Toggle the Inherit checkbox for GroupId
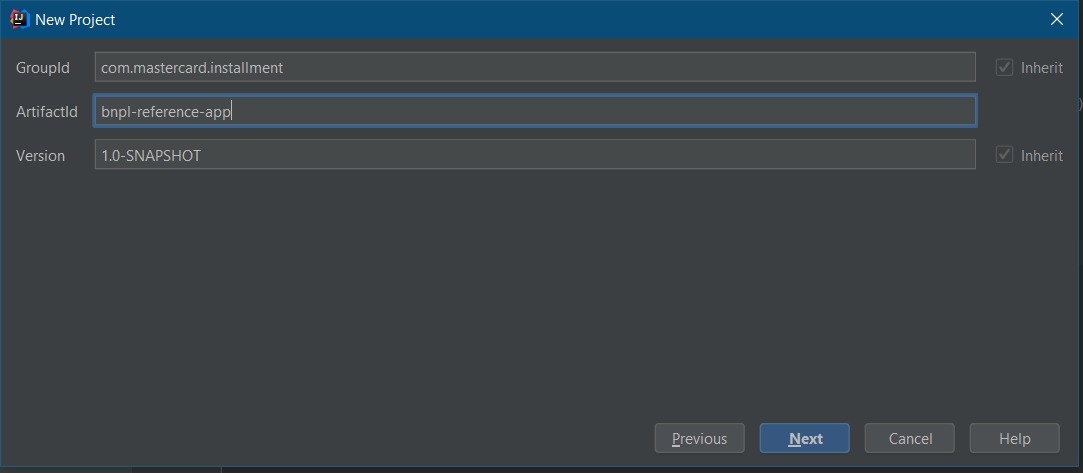Screen dimensions: 1083x473 tap(1004, 68)
